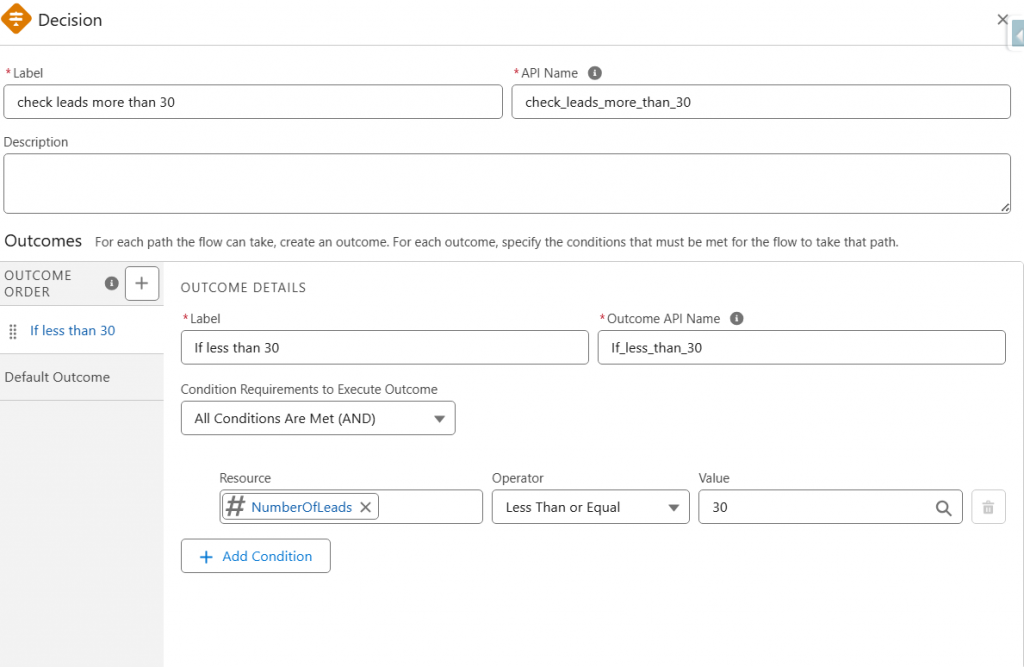Click the API Name info icon

tap(594, 73)
